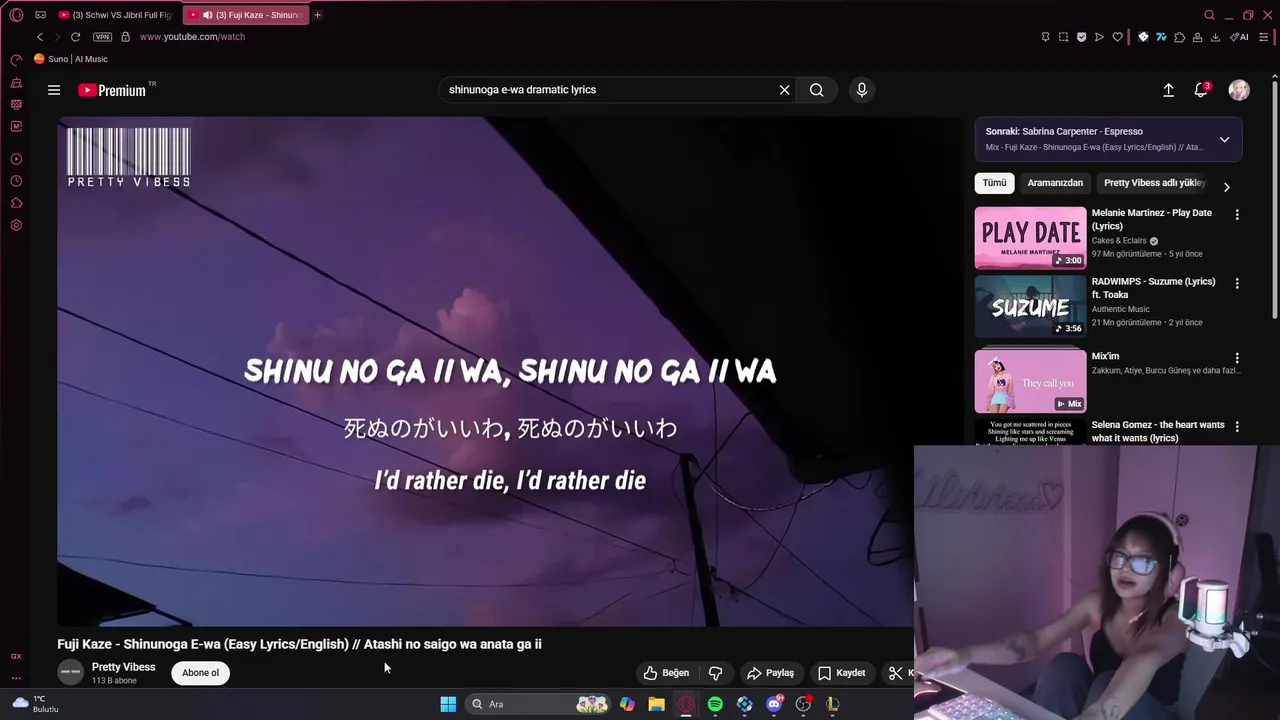This screenshot has height=720, width=1280.
Task: Expand the Sonraki mix playlist chevron
Action: click(x=1224, y=139)
